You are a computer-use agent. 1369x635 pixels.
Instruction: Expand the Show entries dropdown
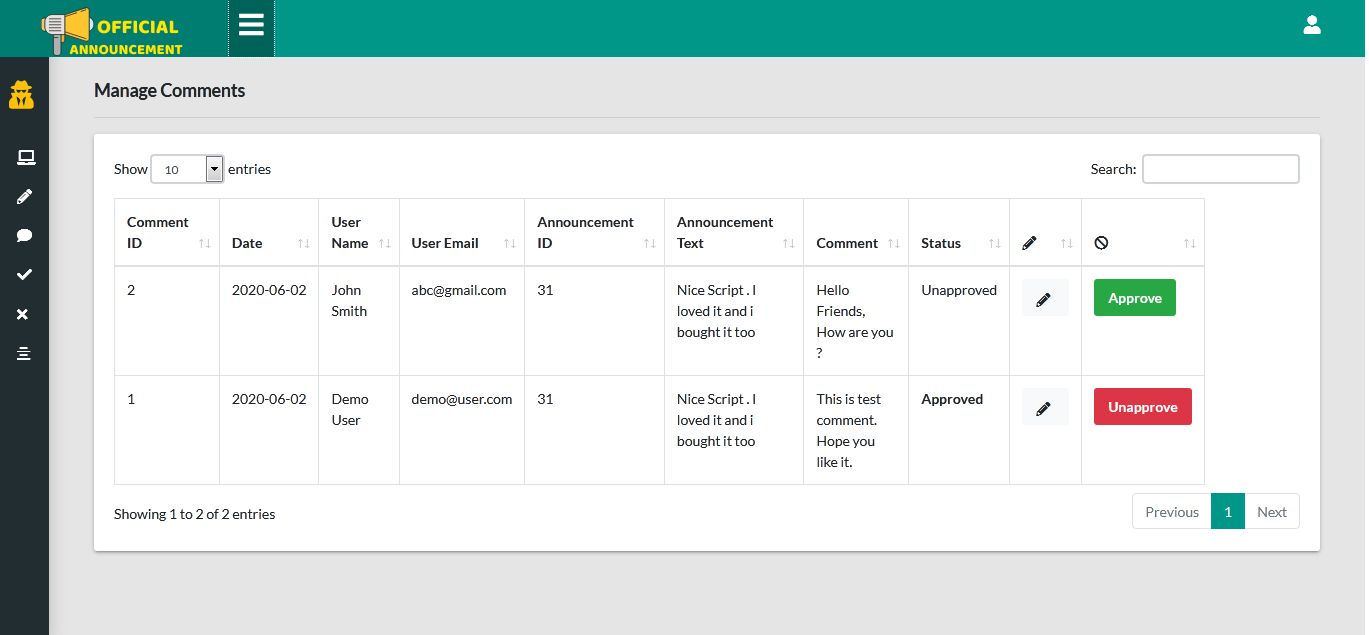tap(187, 170)
